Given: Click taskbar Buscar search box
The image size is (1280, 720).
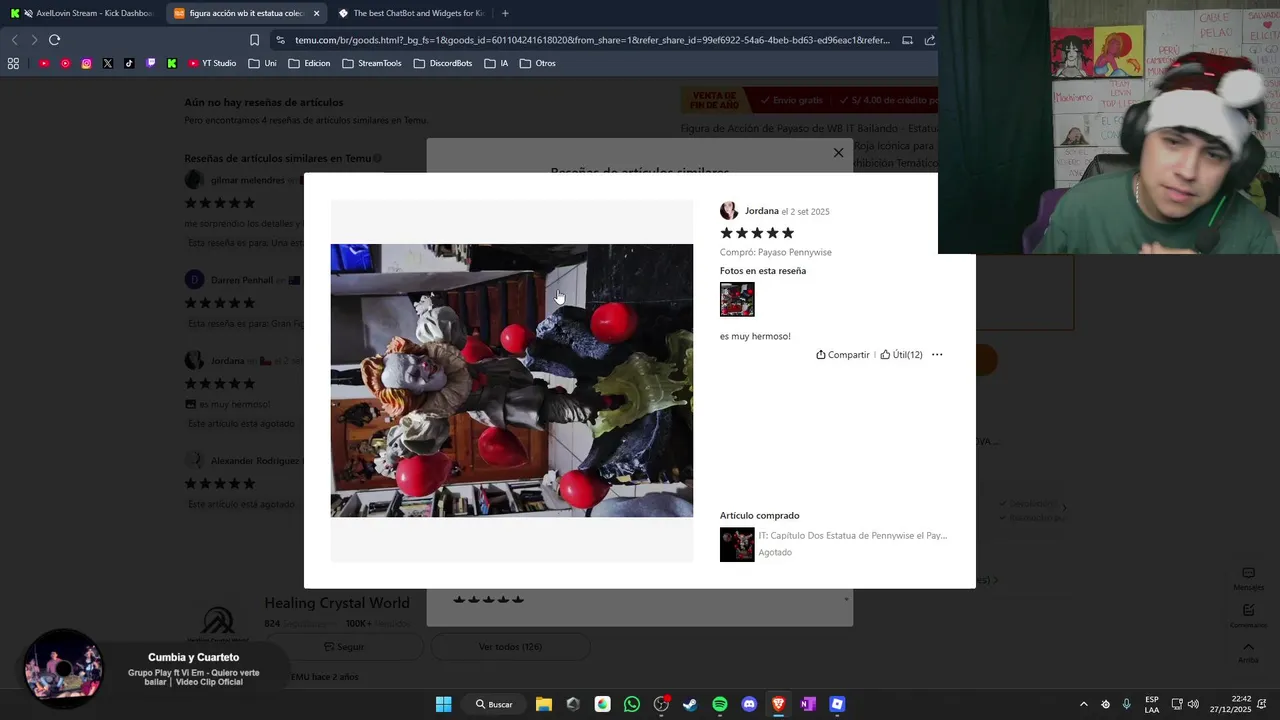Looking at the screenshot, I should 493,704.
